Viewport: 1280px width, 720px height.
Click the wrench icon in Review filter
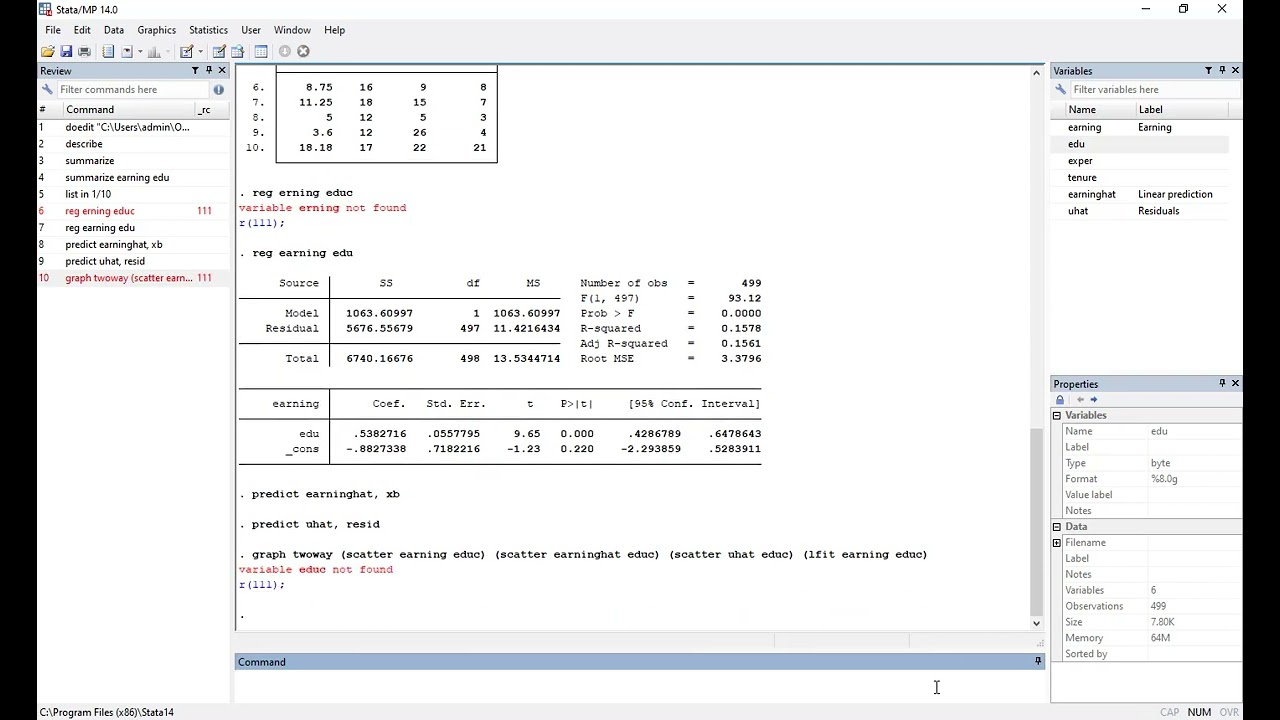[x=47, y=90]
